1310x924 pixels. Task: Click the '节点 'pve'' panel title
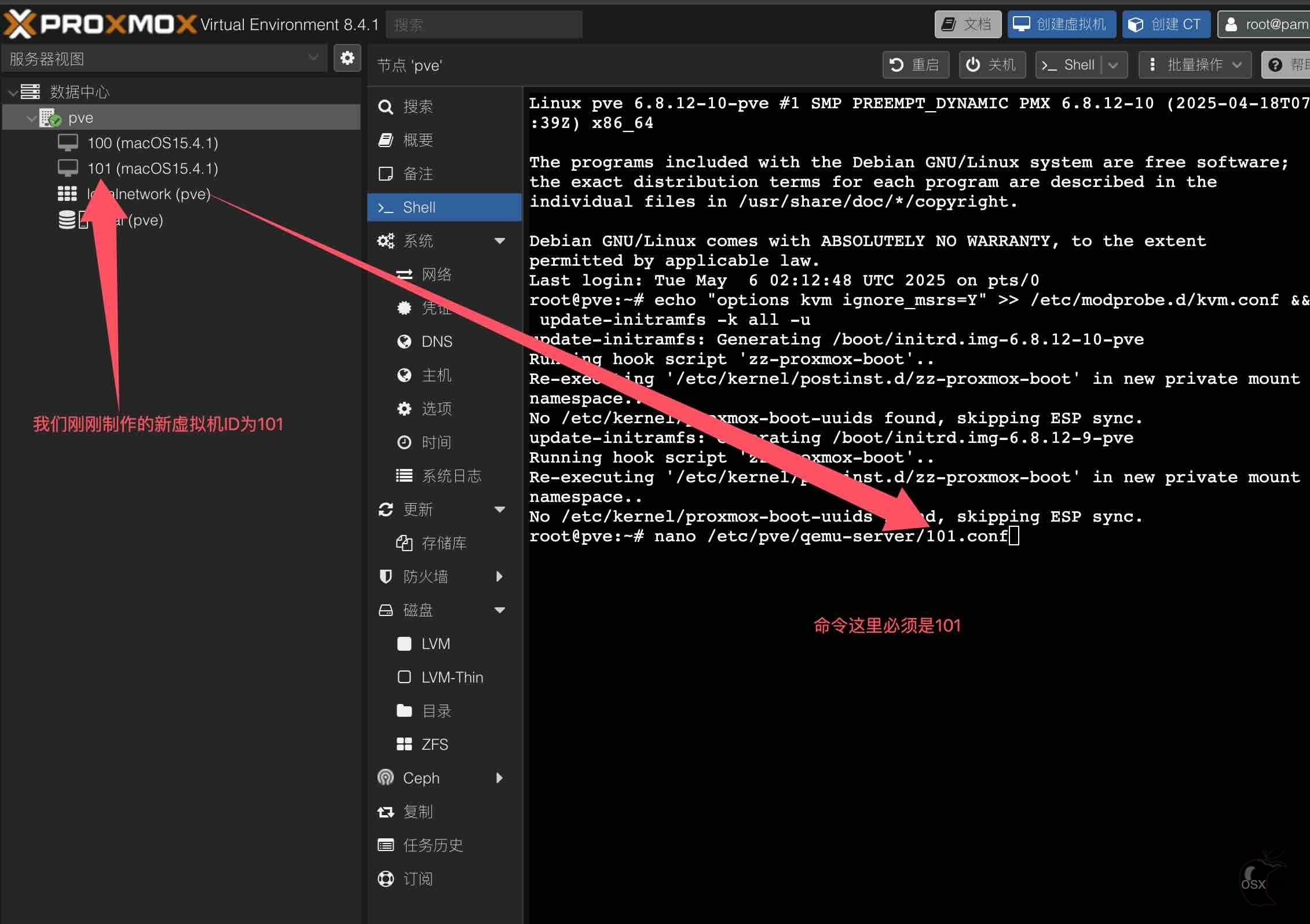[409, 65]
